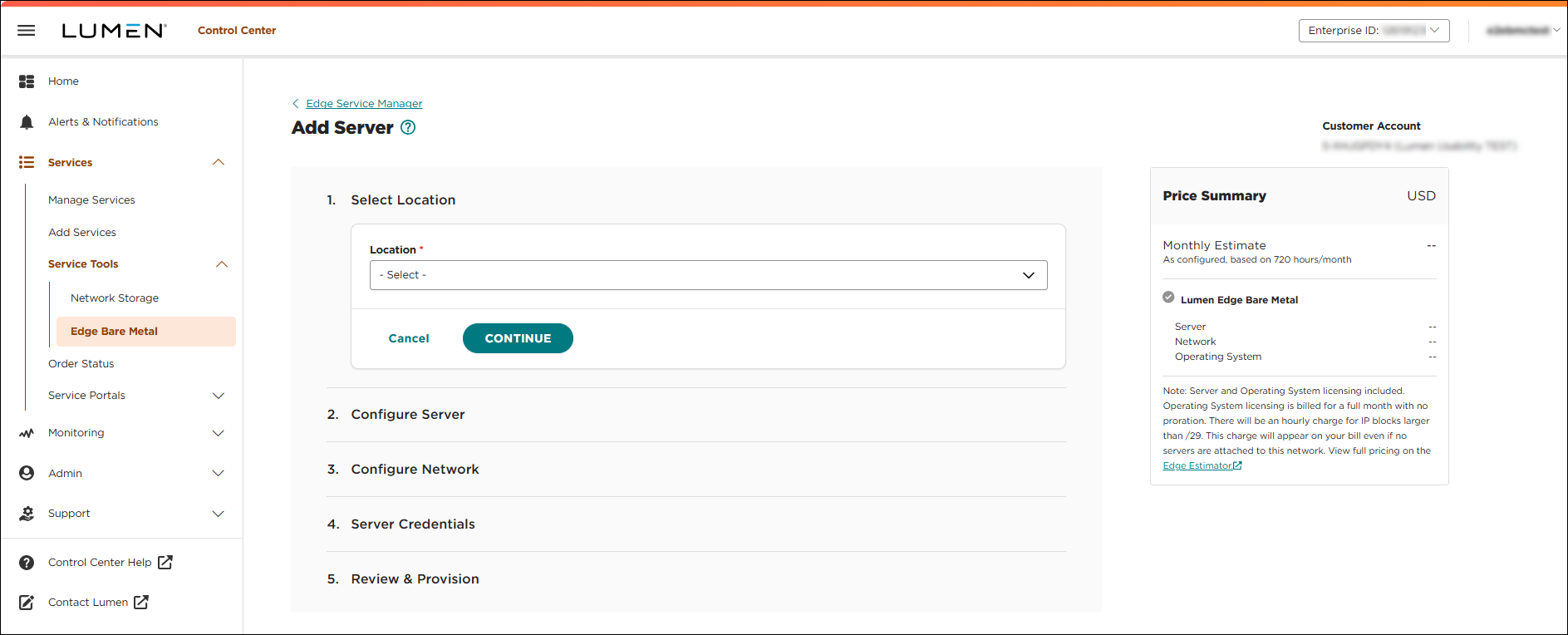Click step 2 Configure Server
Image resolution: width=1568 pixels, height=635 pixels.
point(408,415)
